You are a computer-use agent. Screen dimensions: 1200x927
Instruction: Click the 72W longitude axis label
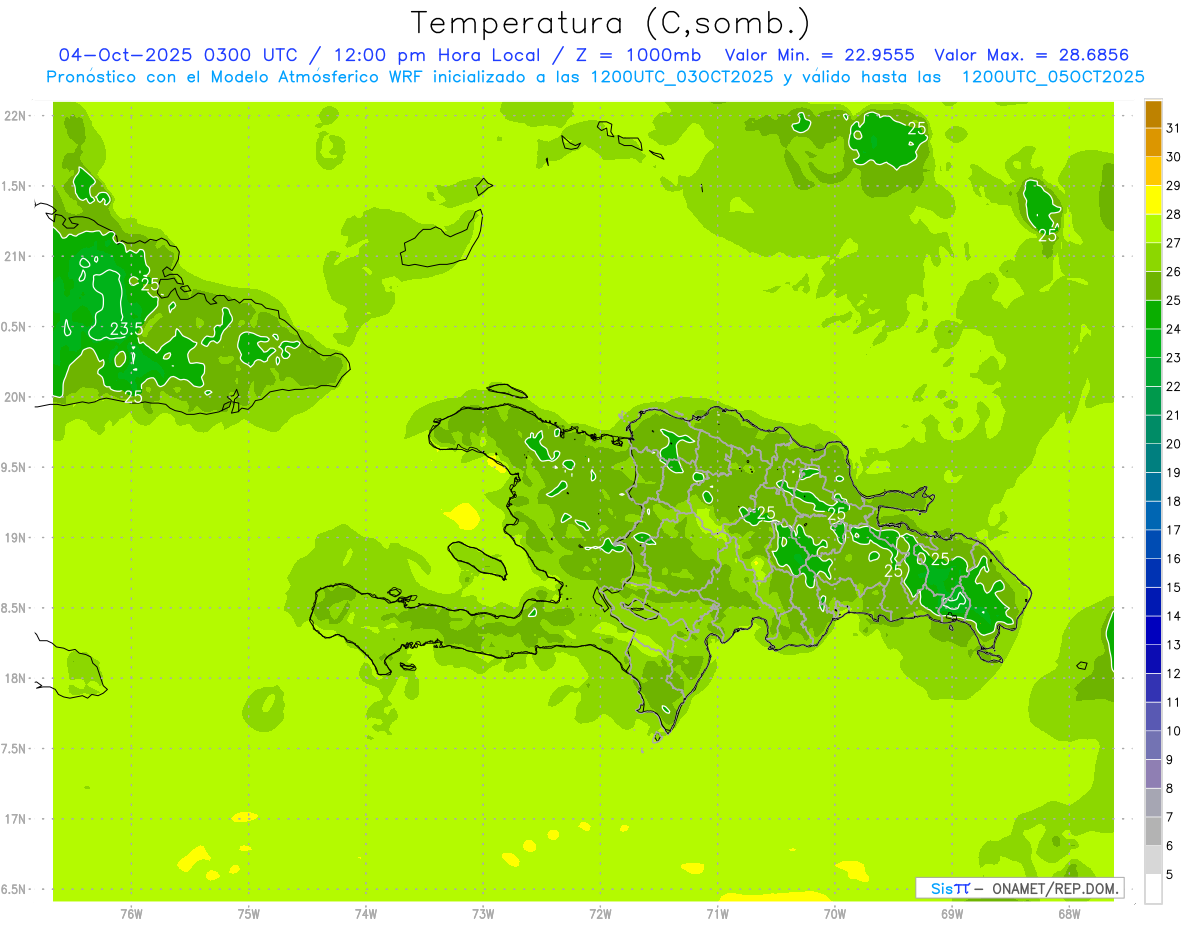(600, 914)
